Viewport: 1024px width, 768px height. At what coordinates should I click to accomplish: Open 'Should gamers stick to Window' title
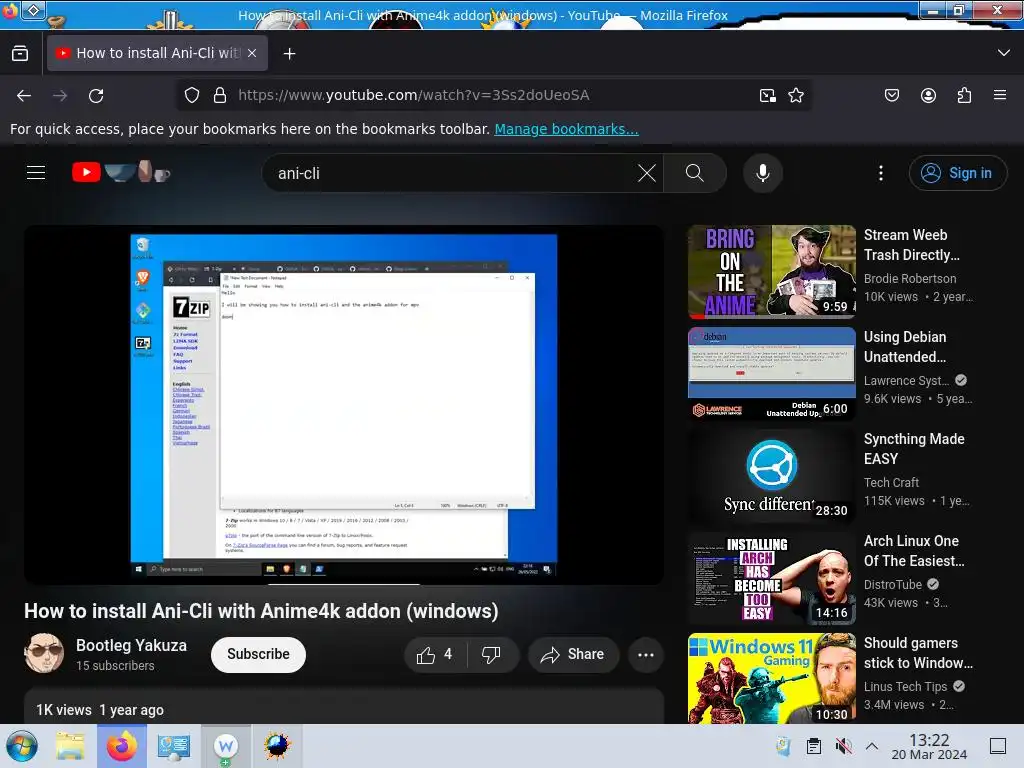click(918, 652)
